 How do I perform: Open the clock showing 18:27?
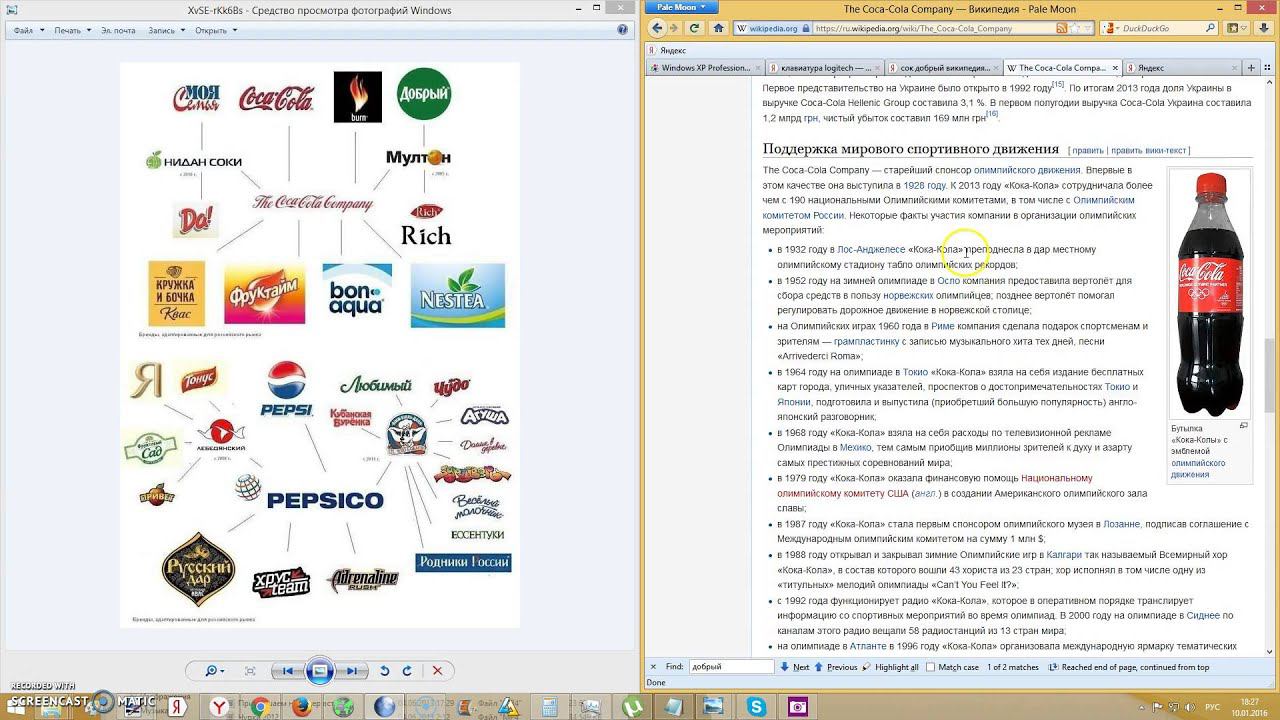(x=1250, y=707)
